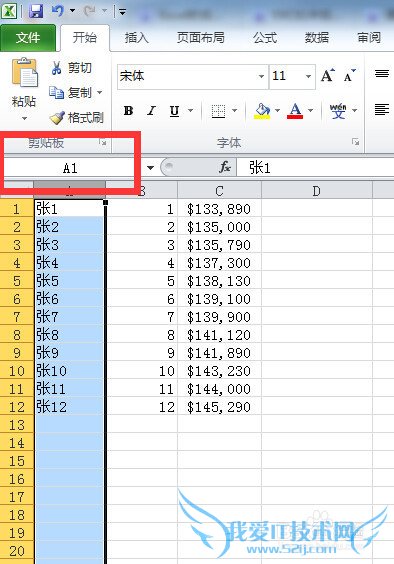
Task: Open the Name Box dropdown arrow
Action: coord(150,168)
